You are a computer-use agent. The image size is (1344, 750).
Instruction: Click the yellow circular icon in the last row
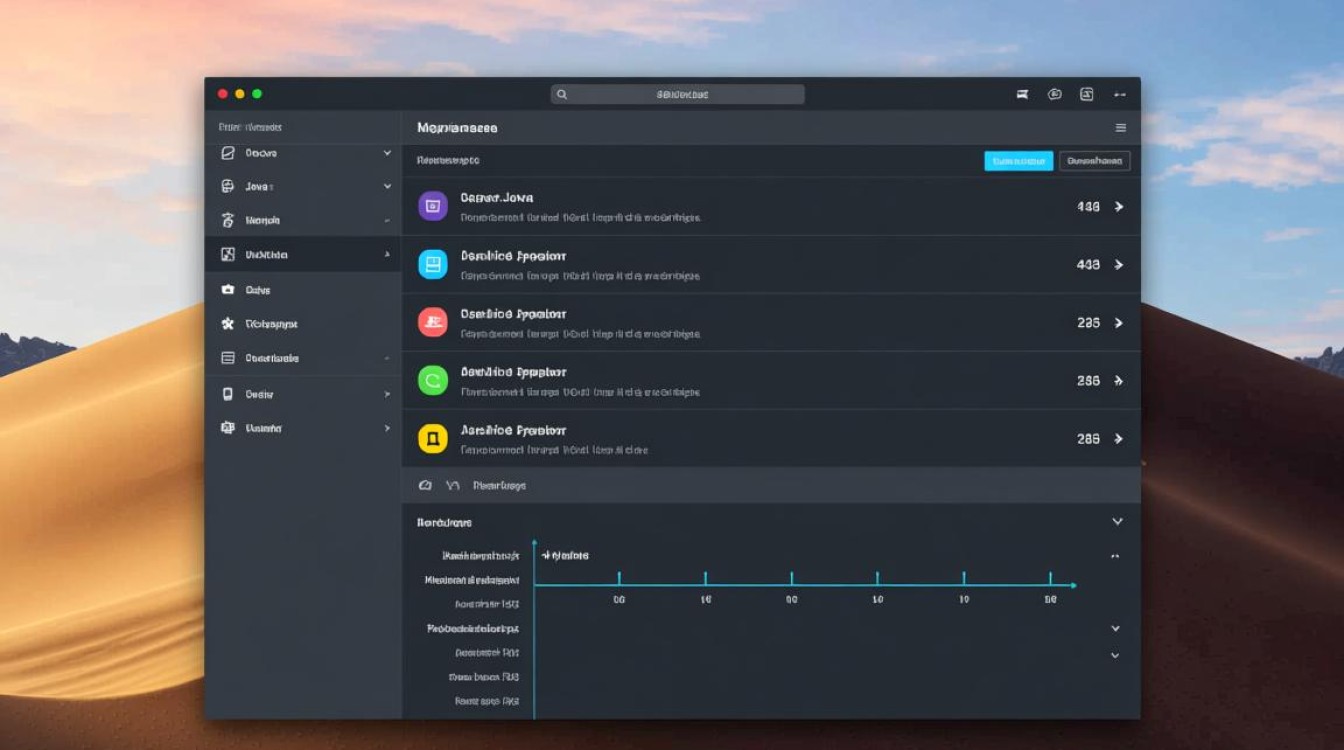click(432, 438)
